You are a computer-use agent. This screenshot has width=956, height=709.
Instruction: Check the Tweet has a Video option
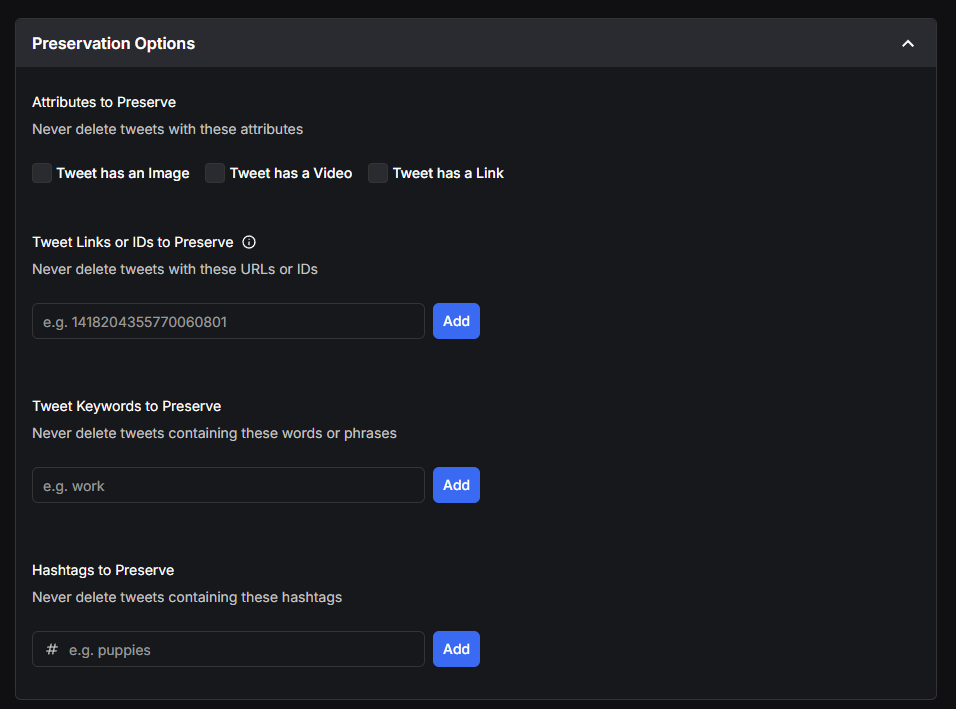[215, 173]
